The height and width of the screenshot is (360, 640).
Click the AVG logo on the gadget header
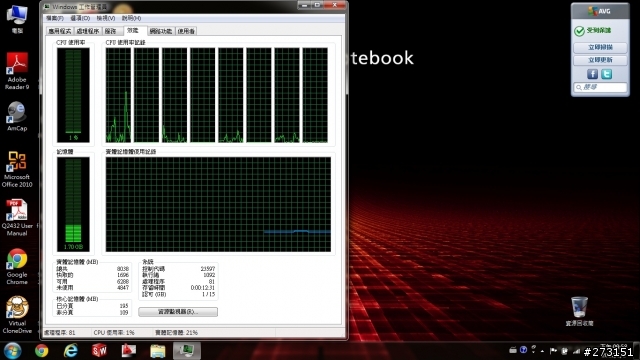(600, 11)
